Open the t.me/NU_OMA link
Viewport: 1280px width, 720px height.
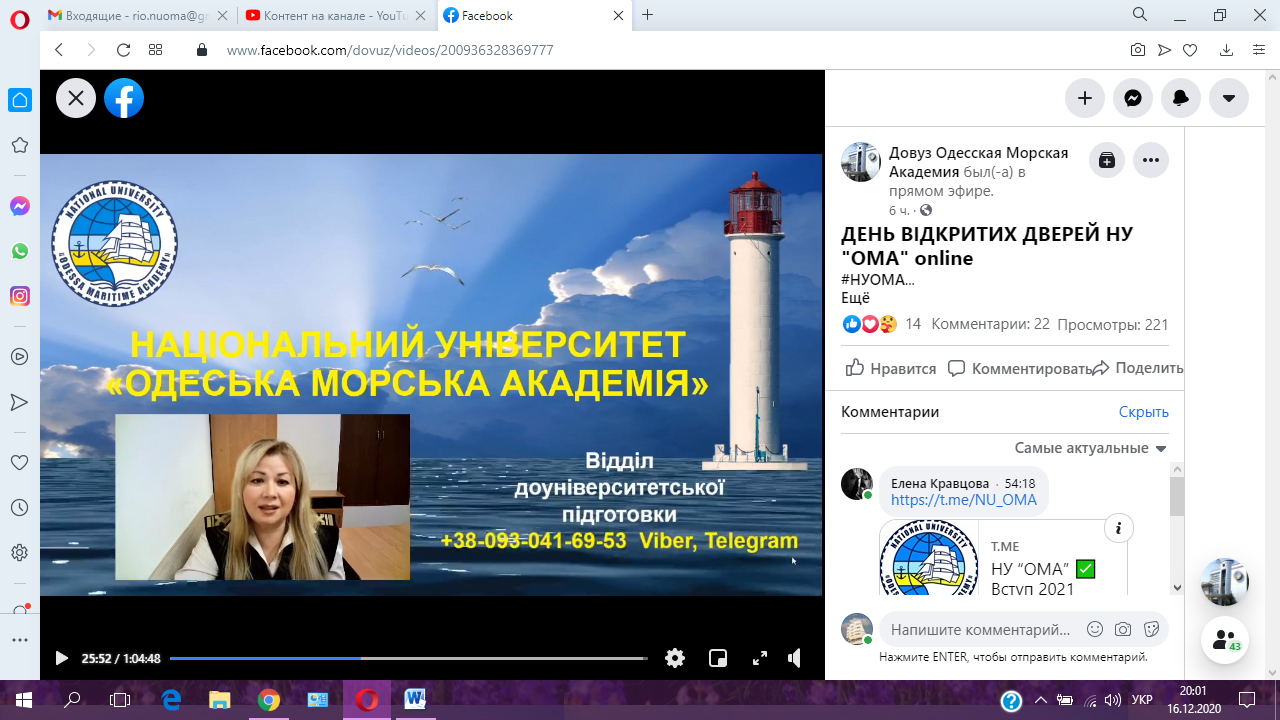pos(964,500)
